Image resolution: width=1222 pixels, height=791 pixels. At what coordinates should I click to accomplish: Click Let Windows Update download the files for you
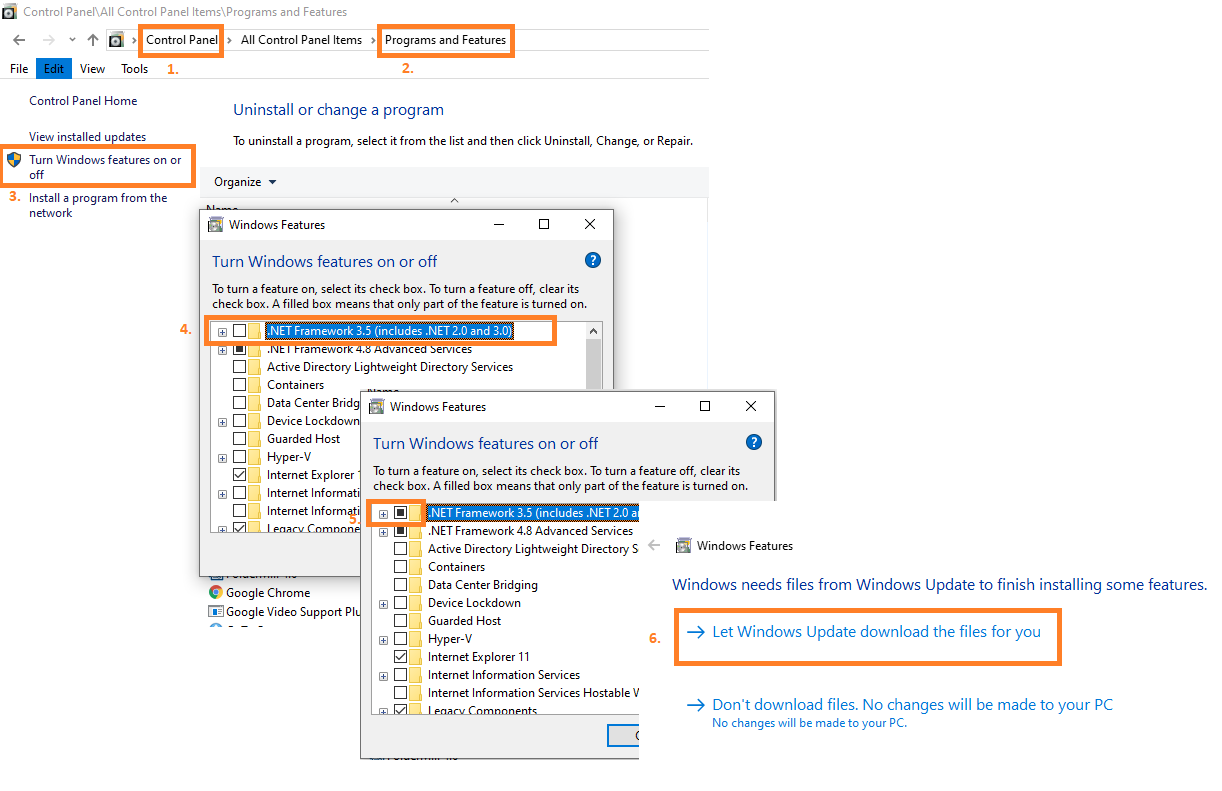pyautogui.click(x=875, y=632)
